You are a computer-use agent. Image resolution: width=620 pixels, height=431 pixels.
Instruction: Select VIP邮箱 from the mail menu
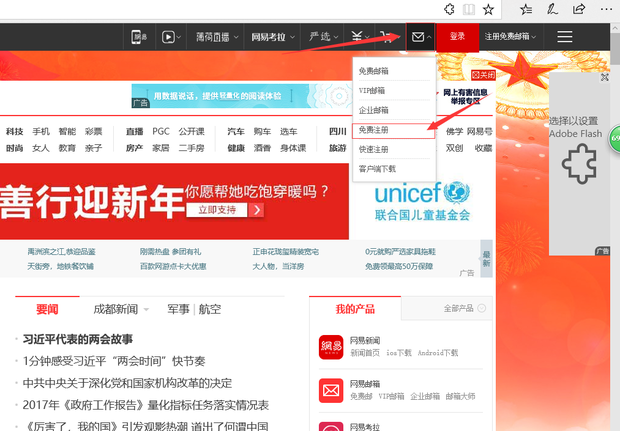pos(372,91)
